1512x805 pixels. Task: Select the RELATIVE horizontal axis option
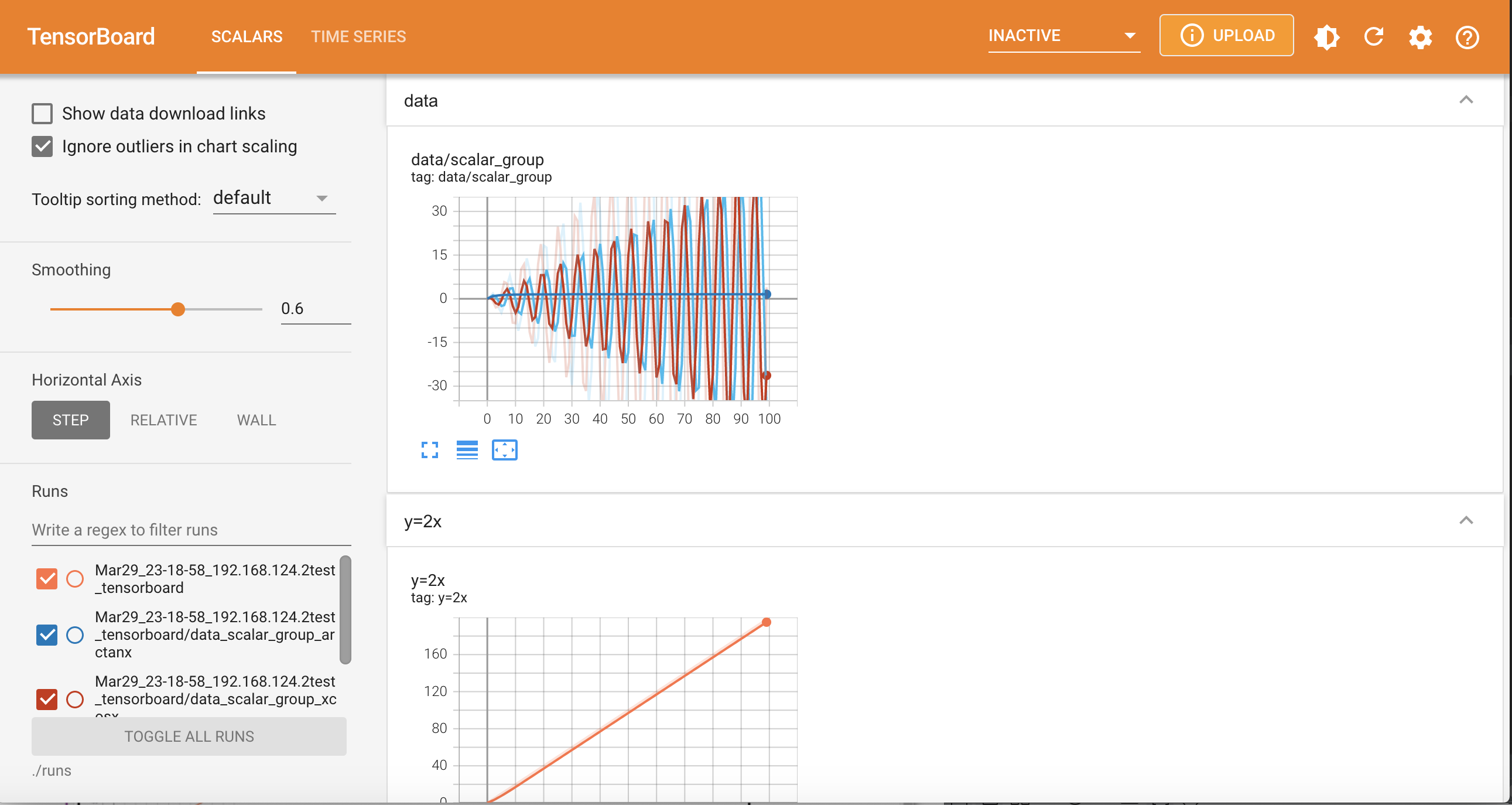tap(163, 420)
